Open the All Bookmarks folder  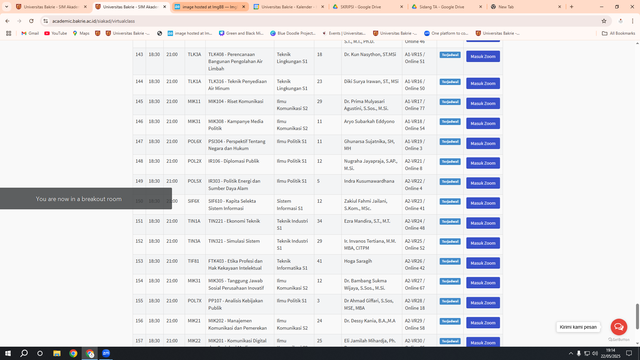pyautogui.click(x=618, y=33)
